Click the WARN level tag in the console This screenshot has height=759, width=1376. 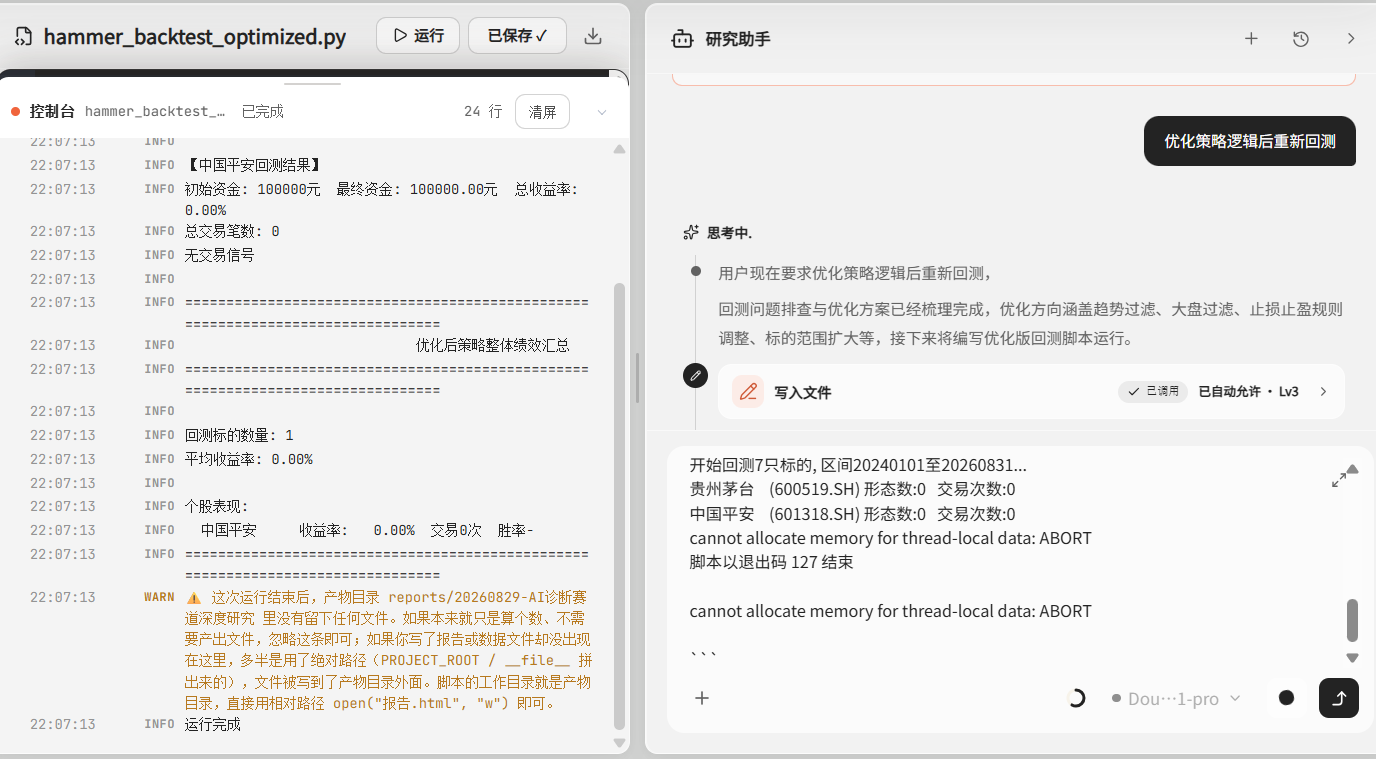tap(159, 597)
